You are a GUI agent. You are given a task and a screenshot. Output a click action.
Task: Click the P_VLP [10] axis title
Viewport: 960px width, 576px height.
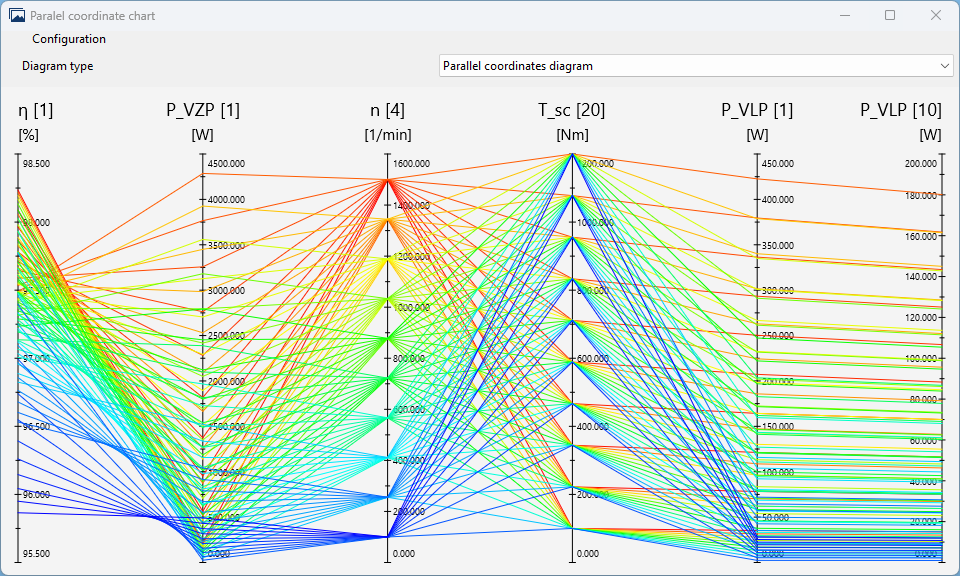(899, 110)
